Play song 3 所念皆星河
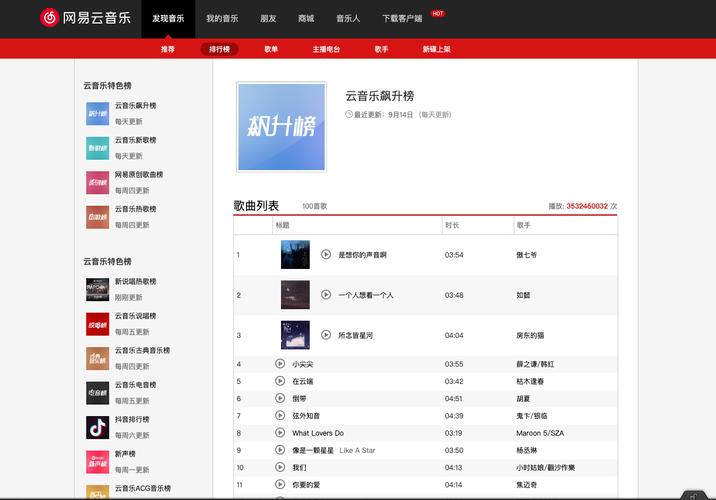Screen dimensions: 716x500 326,335
